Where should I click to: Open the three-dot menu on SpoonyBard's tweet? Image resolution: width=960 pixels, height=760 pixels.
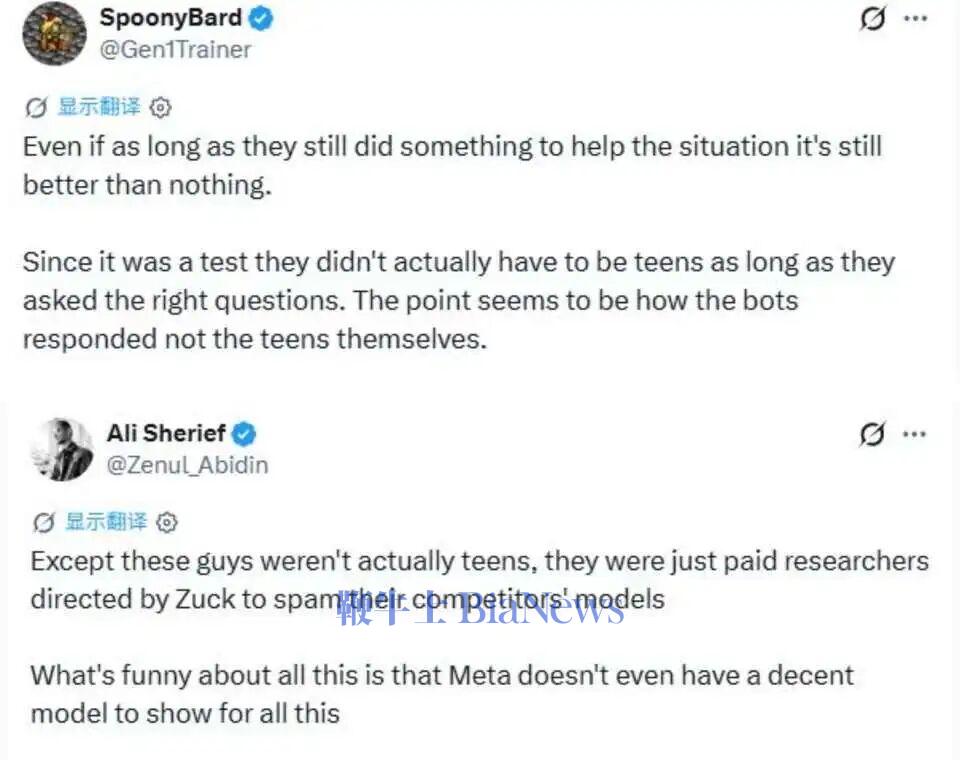(x=916, y=18)
